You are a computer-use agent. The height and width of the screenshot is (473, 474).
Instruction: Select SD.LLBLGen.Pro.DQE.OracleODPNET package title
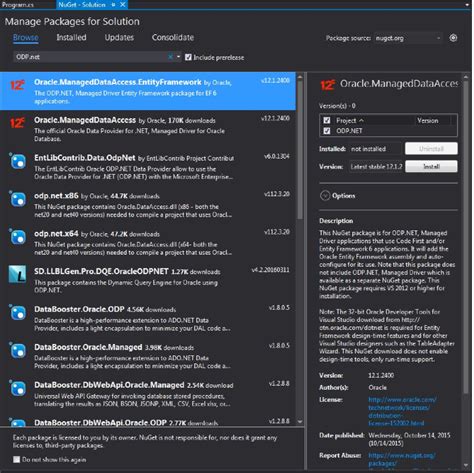click(x=101, y=271)
